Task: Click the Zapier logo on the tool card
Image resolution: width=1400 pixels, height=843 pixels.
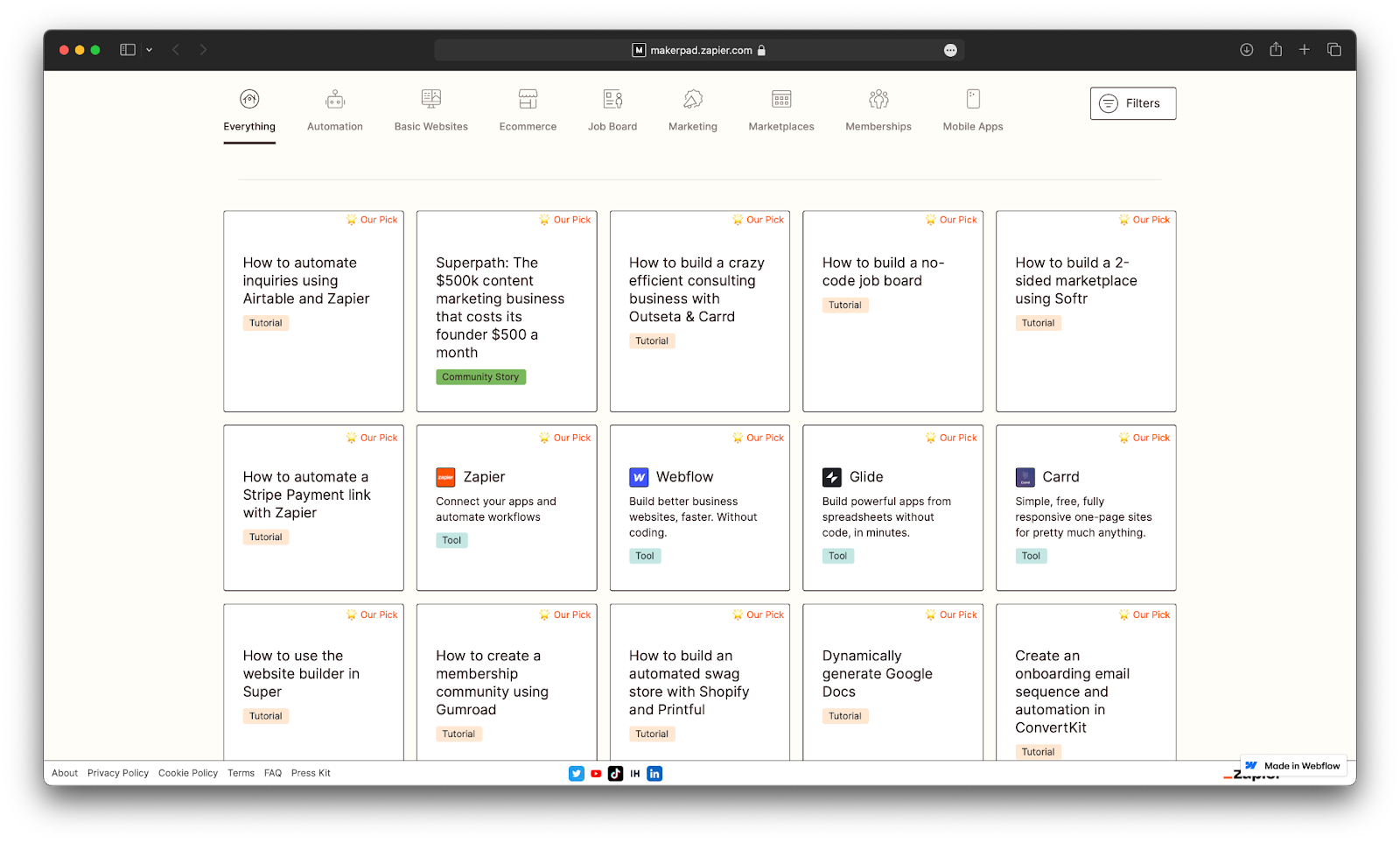Action: pyautogui.click(x=445, y=477)
